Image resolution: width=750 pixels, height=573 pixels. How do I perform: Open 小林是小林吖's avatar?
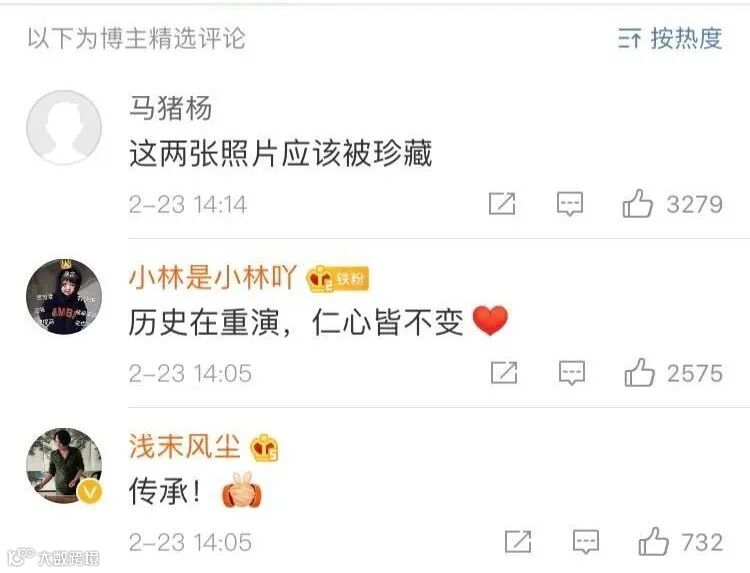tap(64, 297)
